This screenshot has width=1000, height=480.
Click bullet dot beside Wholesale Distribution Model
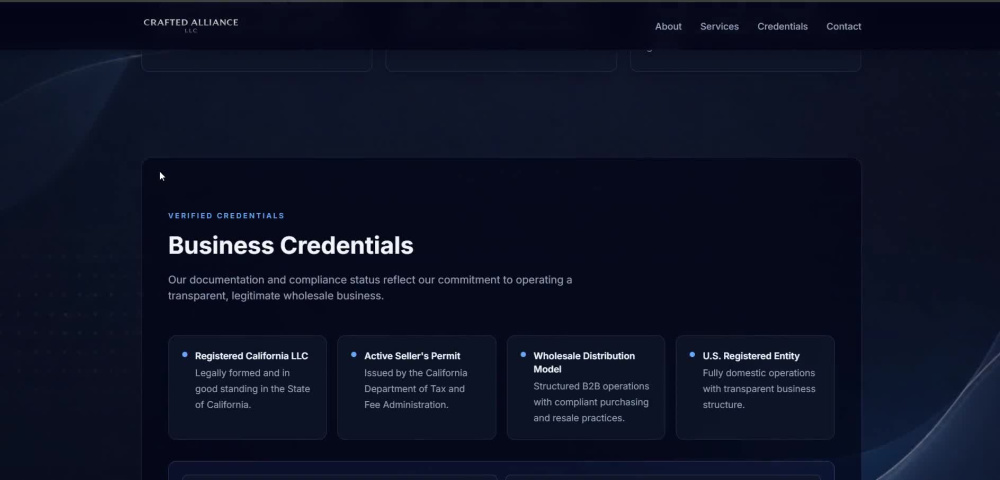tap(524, 354)
